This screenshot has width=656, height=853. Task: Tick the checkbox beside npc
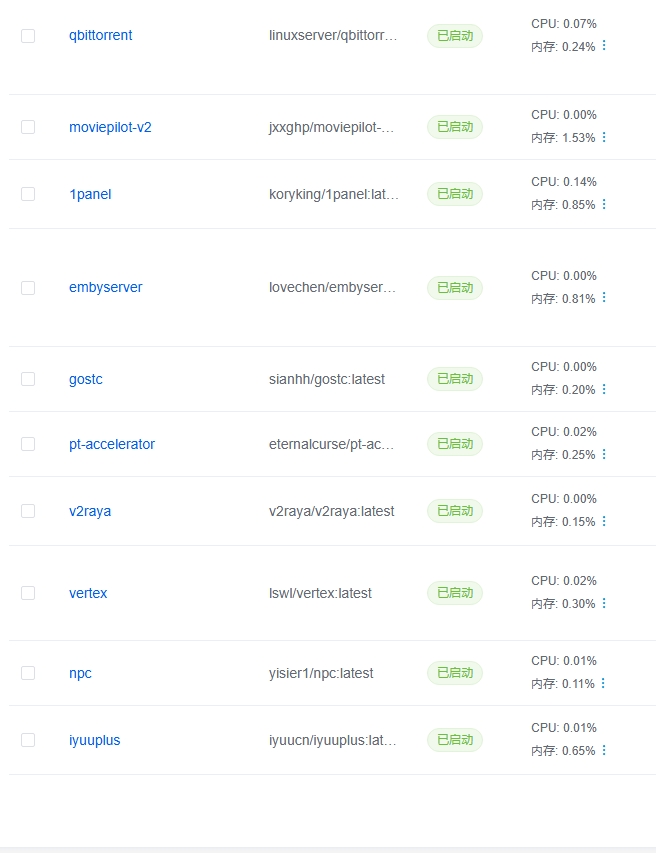click(x=28, y=673)
